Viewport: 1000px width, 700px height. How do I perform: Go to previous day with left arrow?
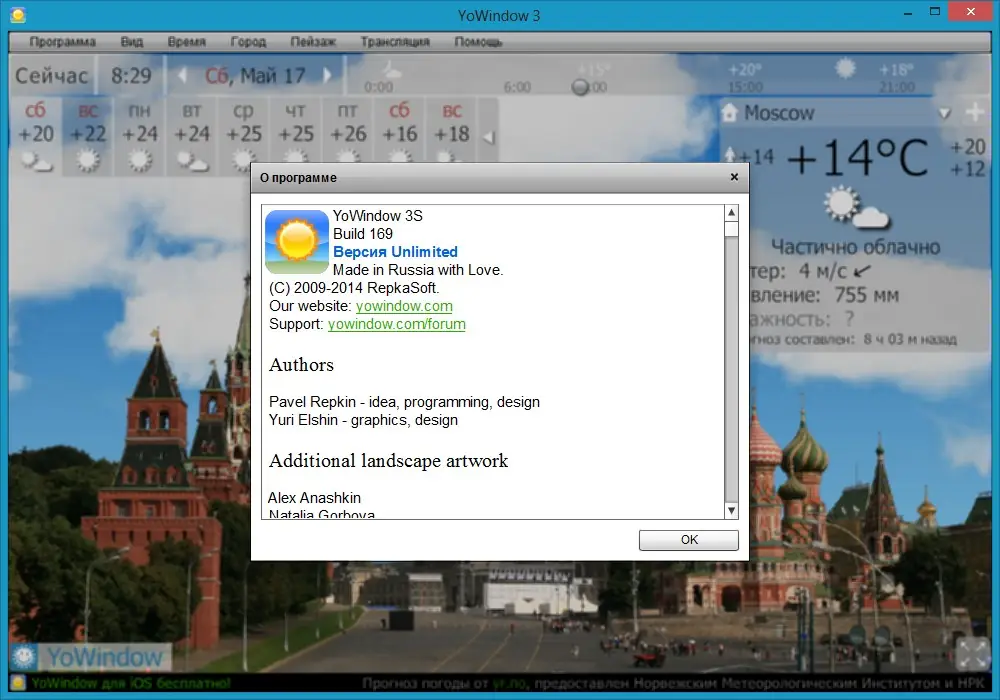click(182, 75)
